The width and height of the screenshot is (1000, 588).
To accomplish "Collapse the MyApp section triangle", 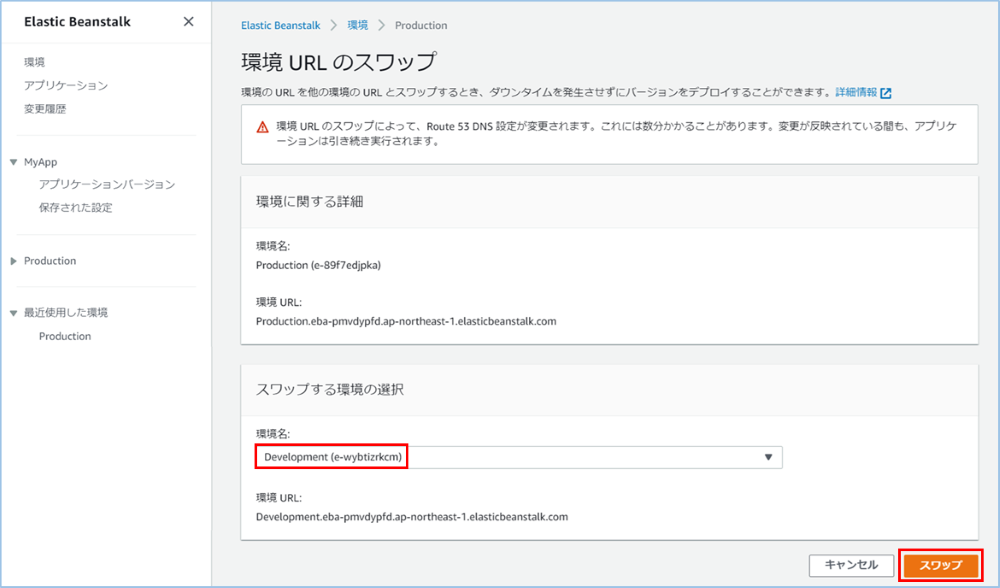I will (x=13, y=161).
